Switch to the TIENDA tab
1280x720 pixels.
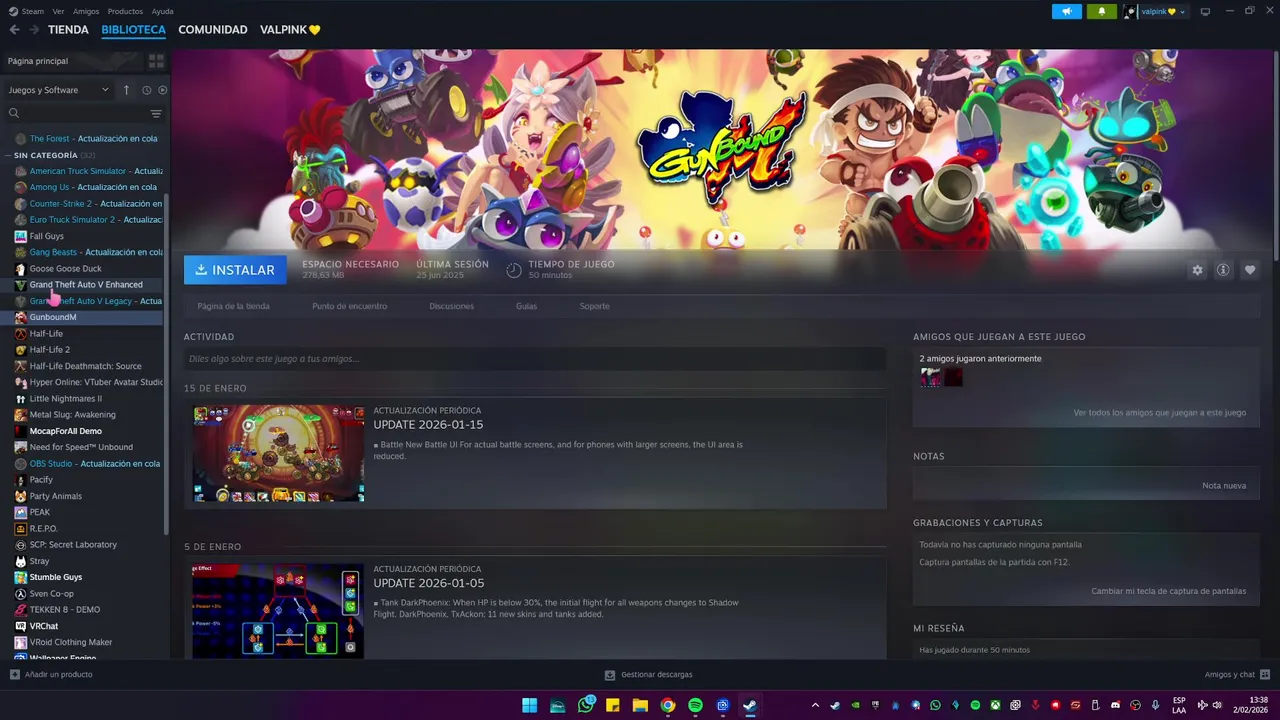click(68, 30)
